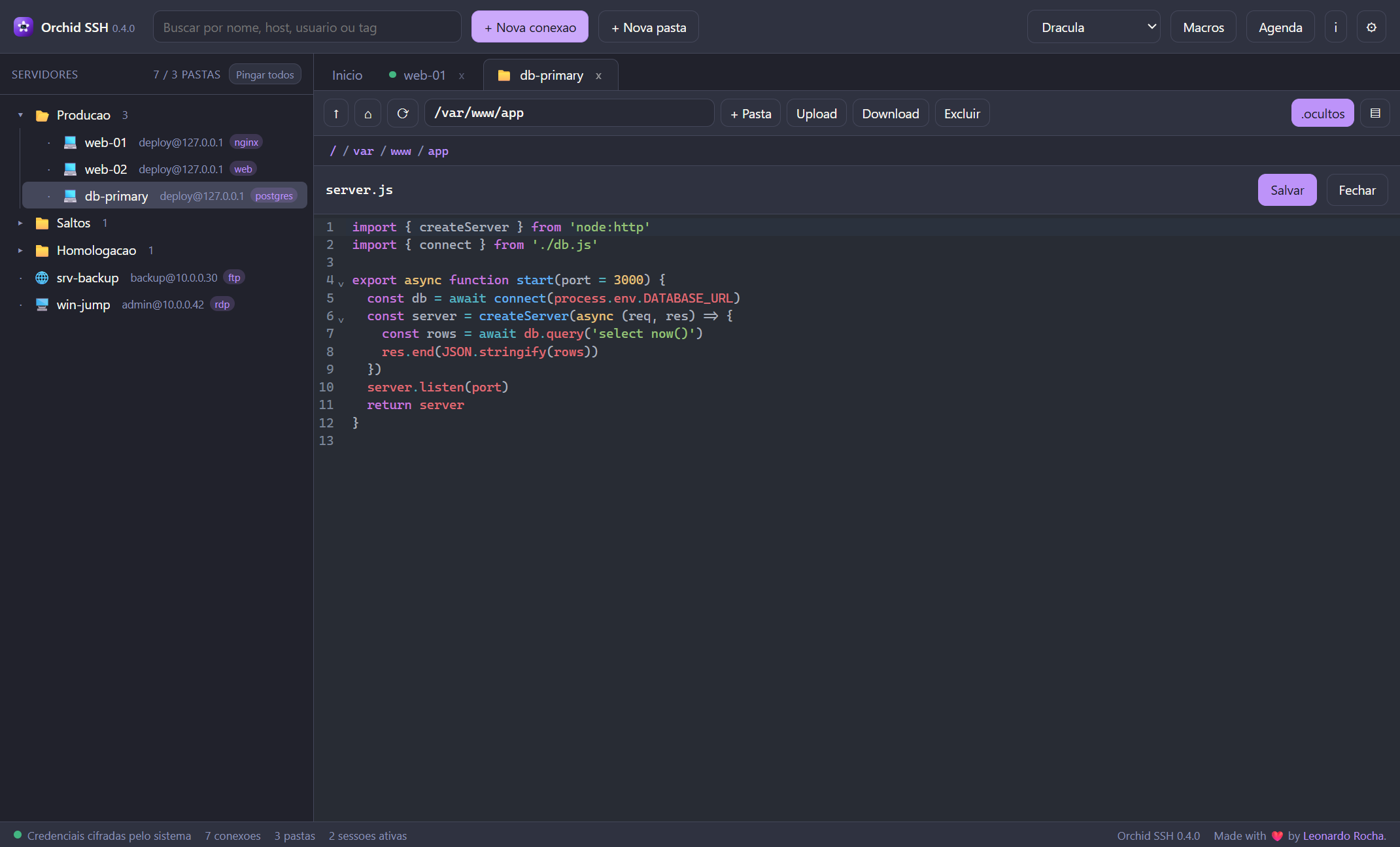1400x847 pixels.
Task: Click the /var/www/app path field
Action: click(x=569, y=113)
